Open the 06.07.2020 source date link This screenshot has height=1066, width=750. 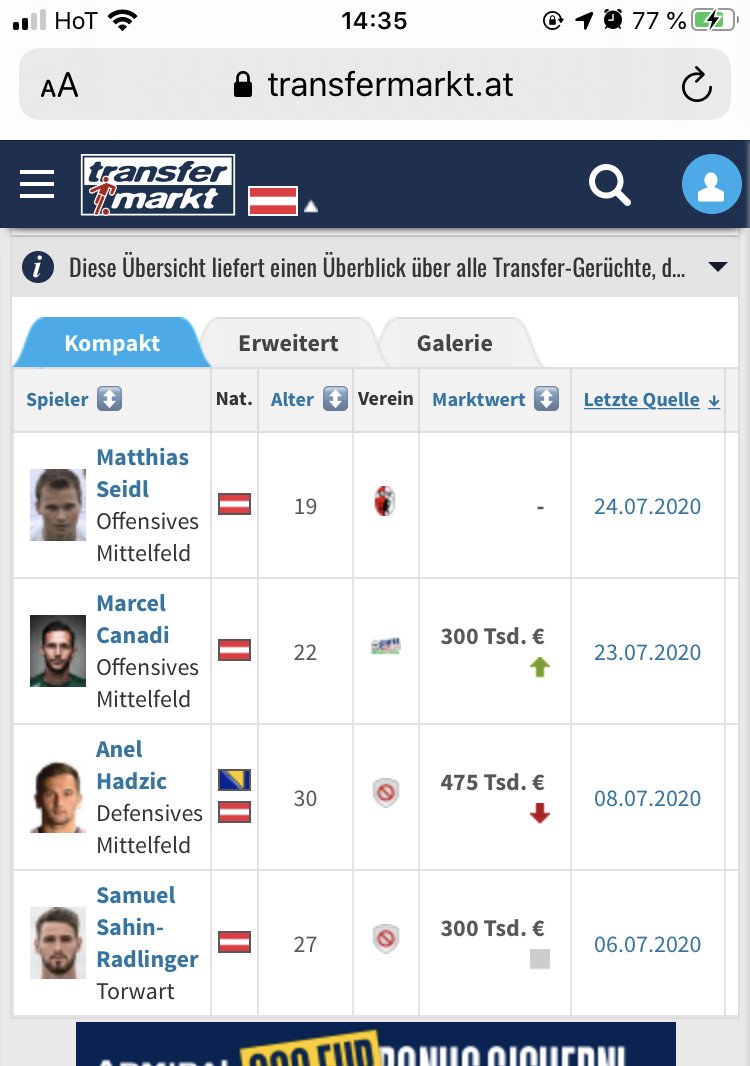click(647, 944)
